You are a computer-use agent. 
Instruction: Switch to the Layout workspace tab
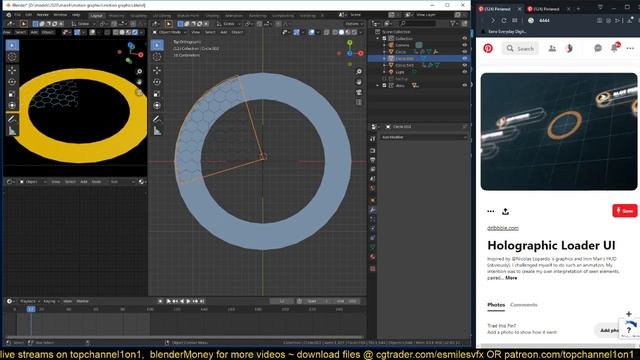[97, 16]
